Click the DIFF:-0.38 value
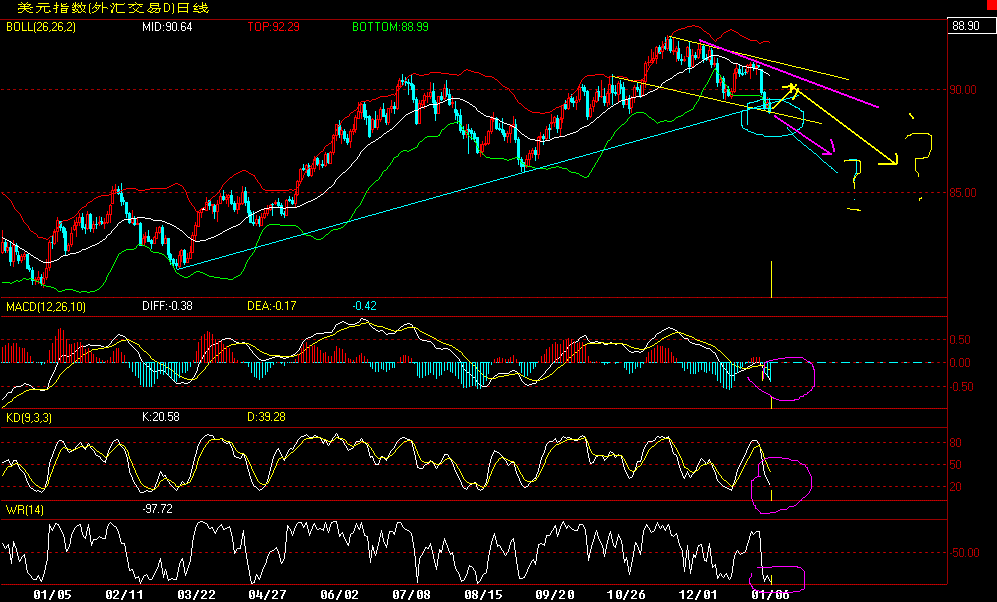The width and height of the screenshot is (997, 602). click(167, 306)
